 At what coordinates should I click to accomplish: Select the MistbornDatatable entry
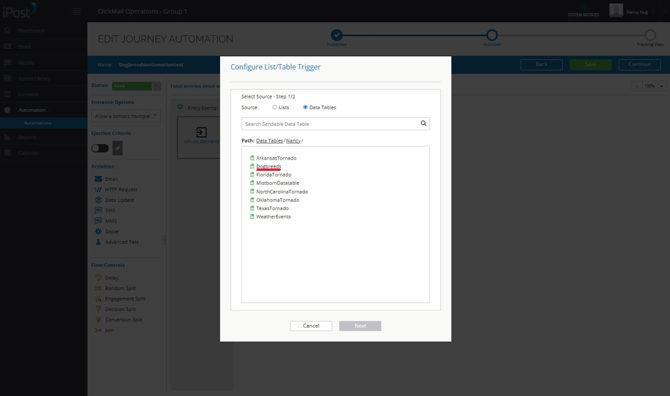pos(277,183)
